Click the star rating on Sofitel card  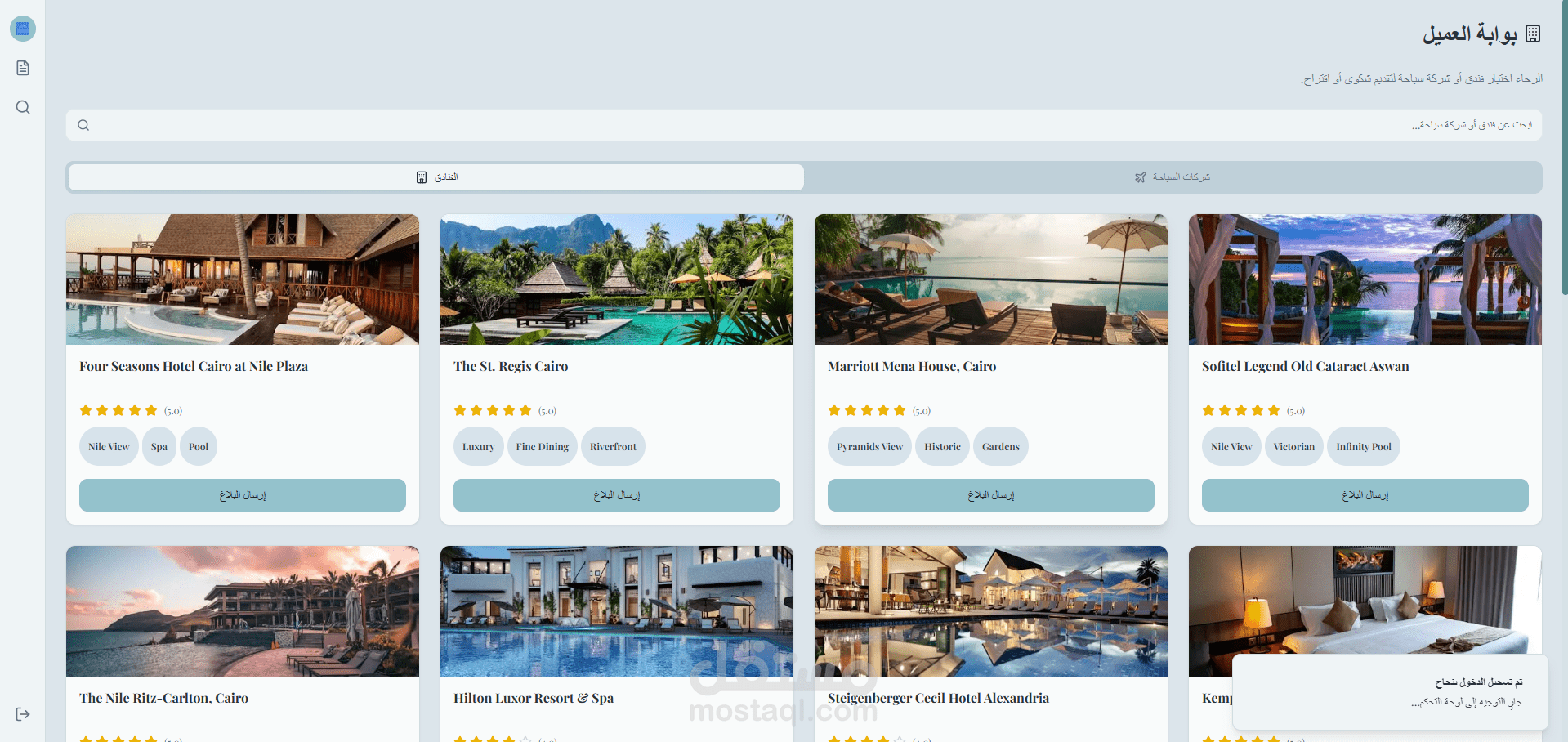pyautogui.click(x=1241, y=410)
